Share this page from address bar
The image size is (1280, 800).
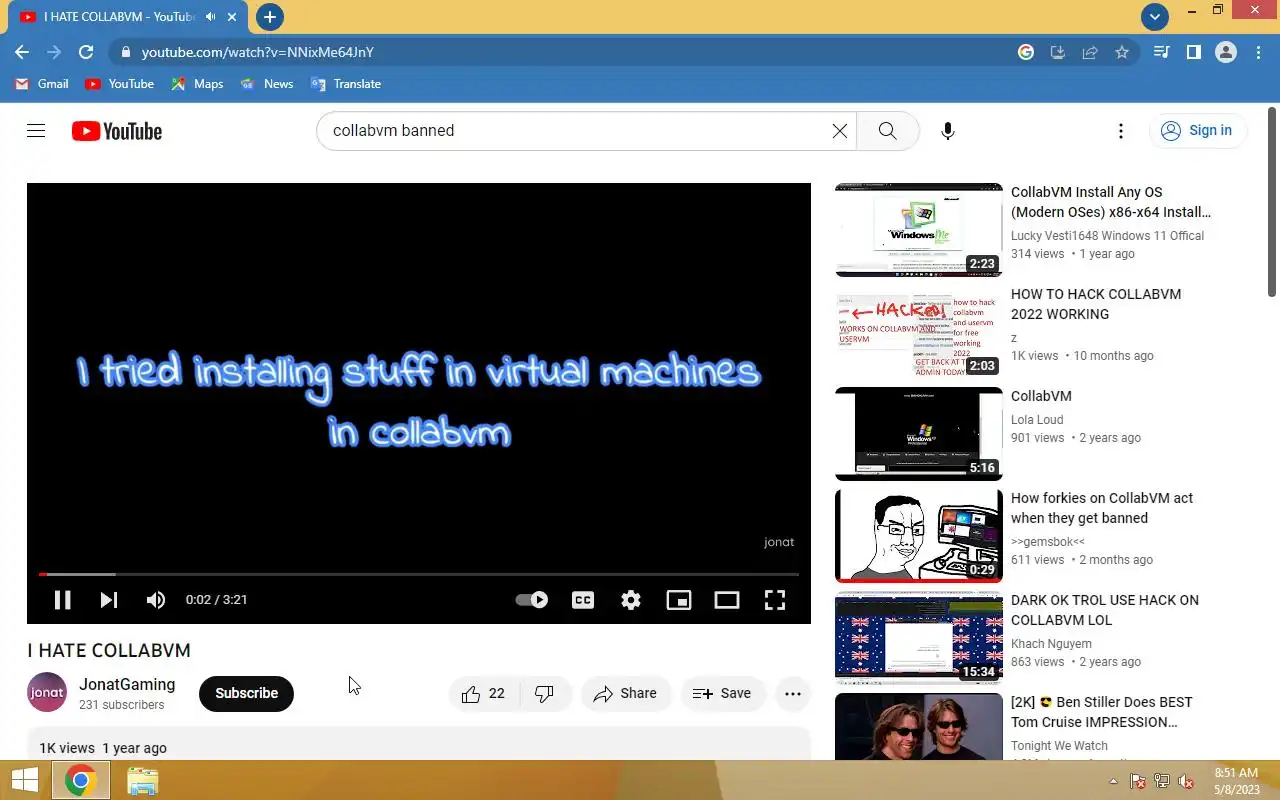click(1090, 52)
